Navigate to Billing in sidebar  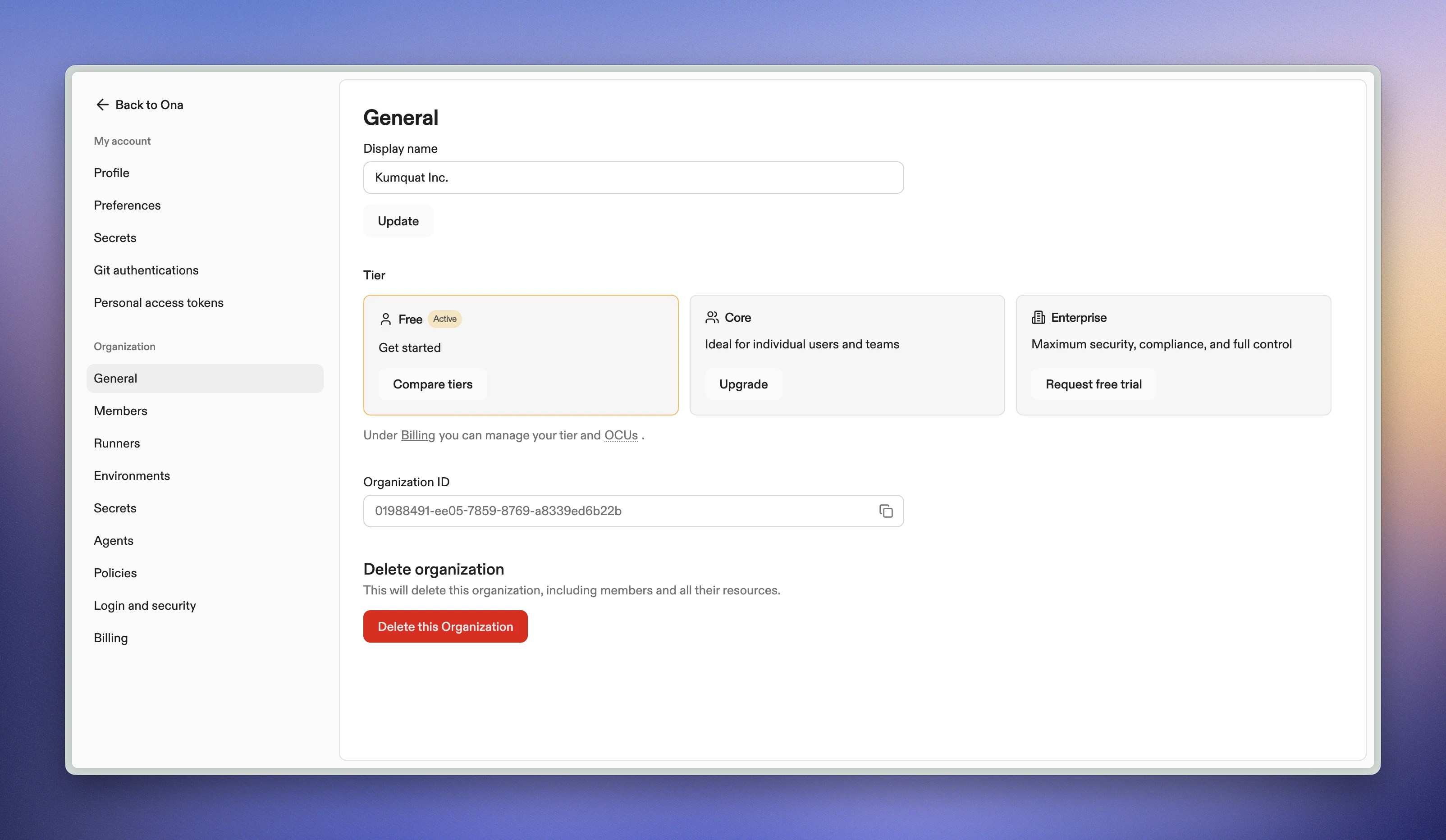111,638
